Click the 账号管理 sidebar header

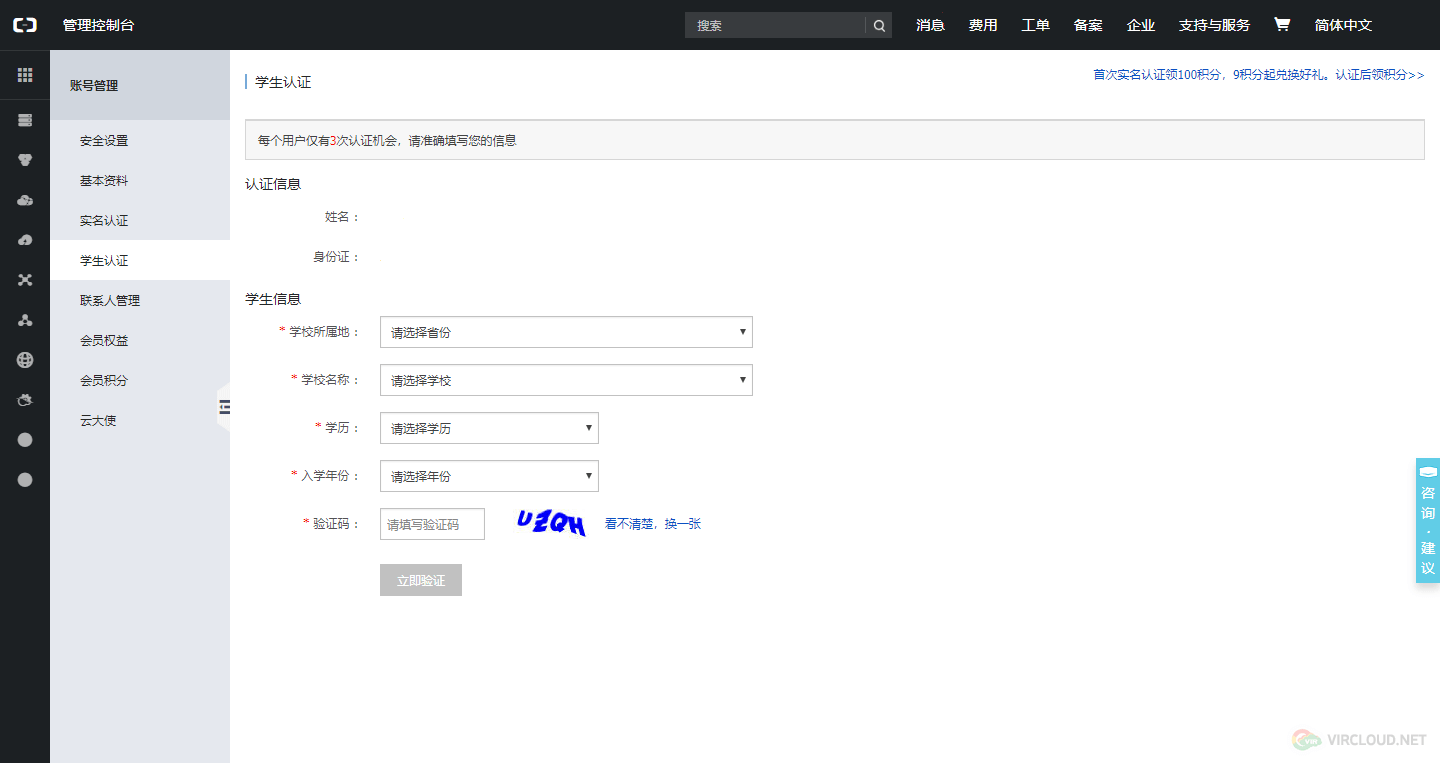point(140,85)
